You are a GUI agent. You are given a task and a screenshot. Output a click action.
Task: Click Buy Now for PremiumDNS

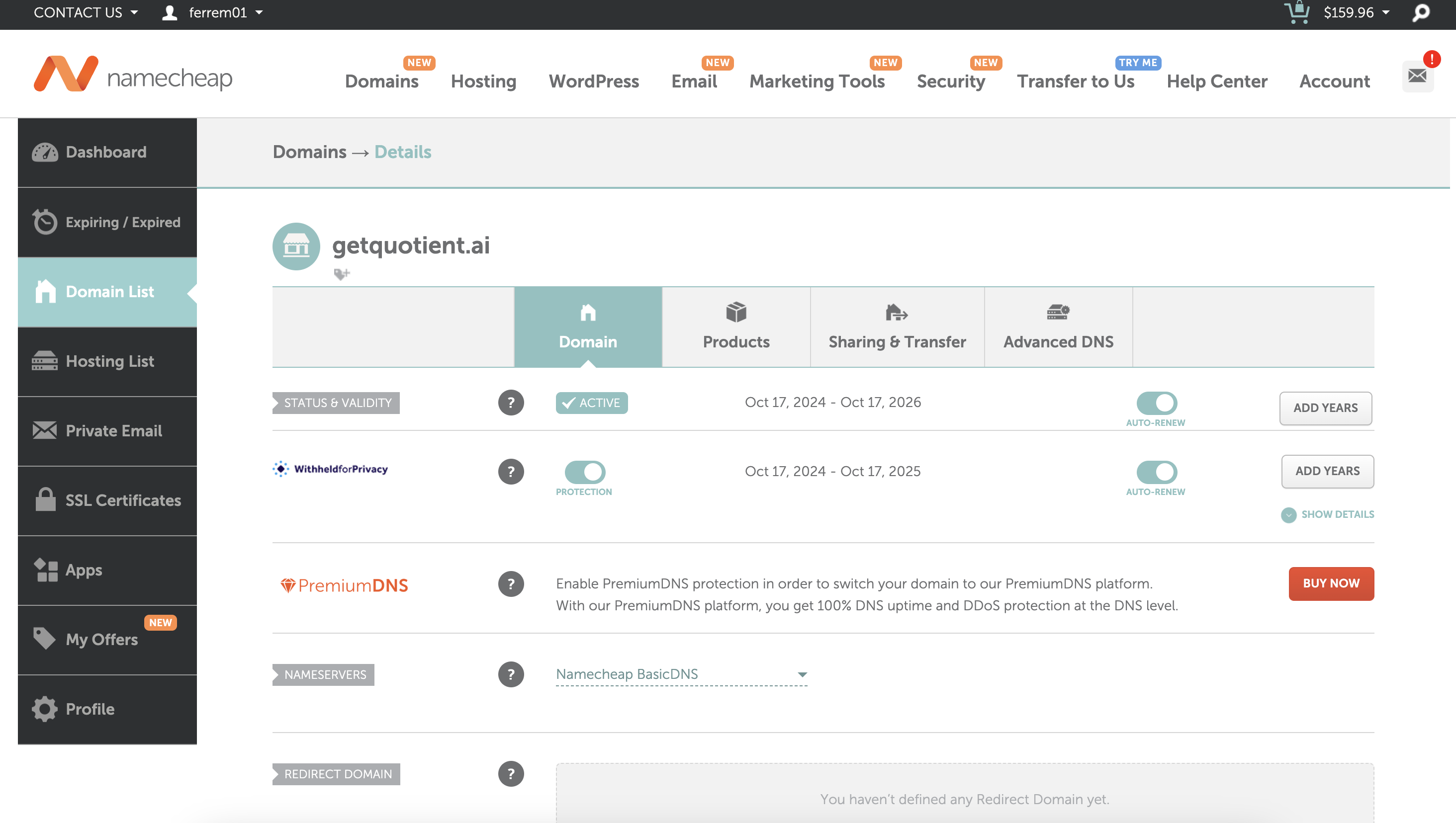1331,583
